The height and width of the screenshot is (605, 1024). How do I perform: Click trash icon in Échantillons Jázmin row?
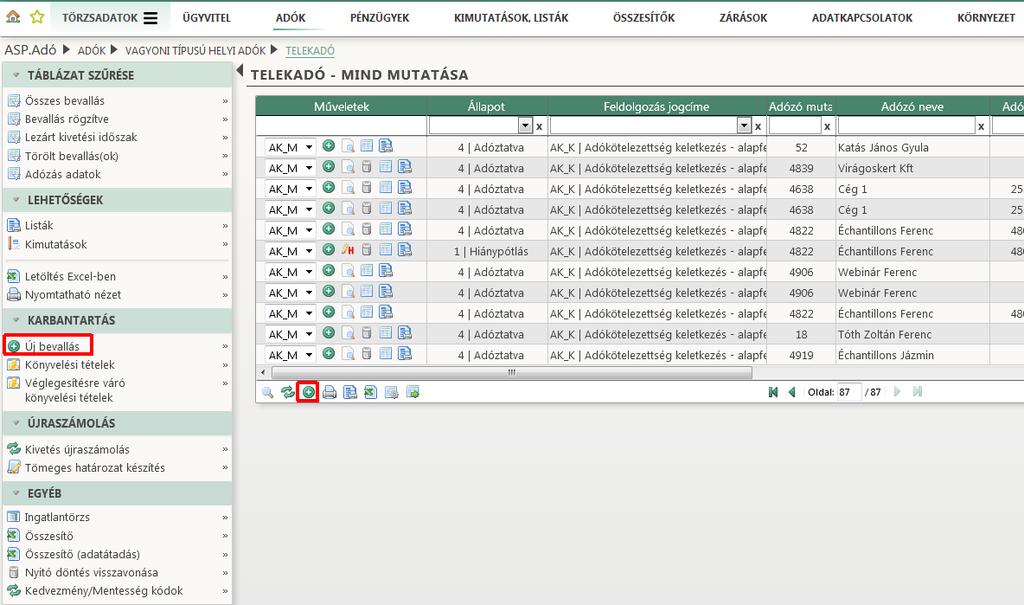[366, 354]
